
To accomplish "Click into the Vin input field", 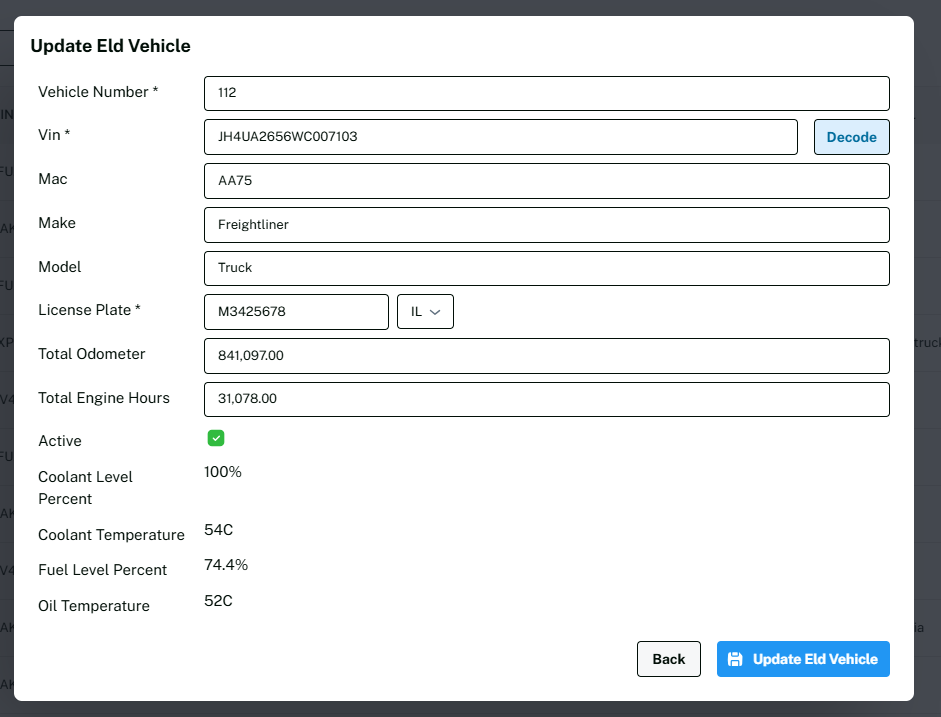I will (x=500, y=137).
